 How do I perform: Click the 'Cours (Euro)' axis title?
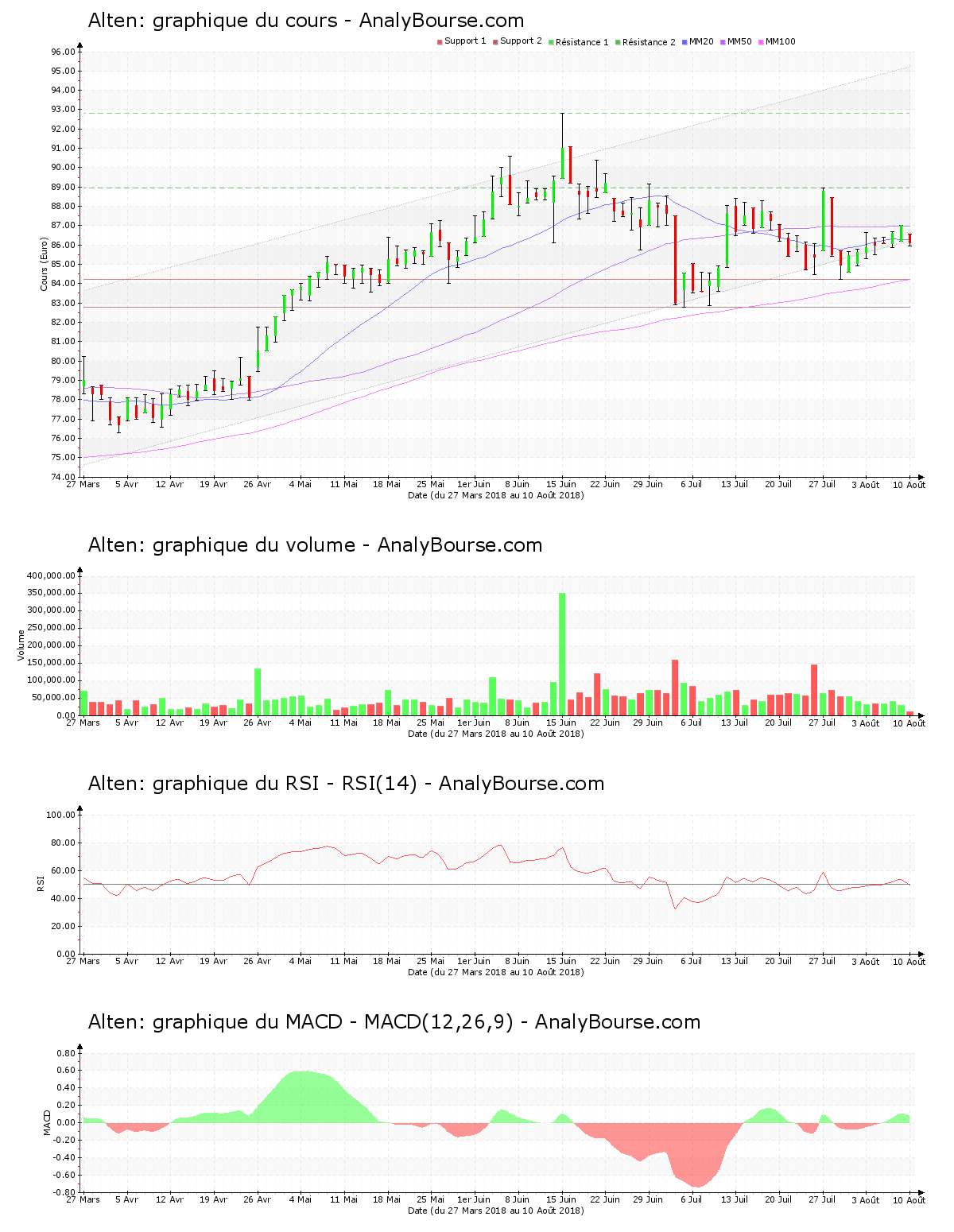44,265
